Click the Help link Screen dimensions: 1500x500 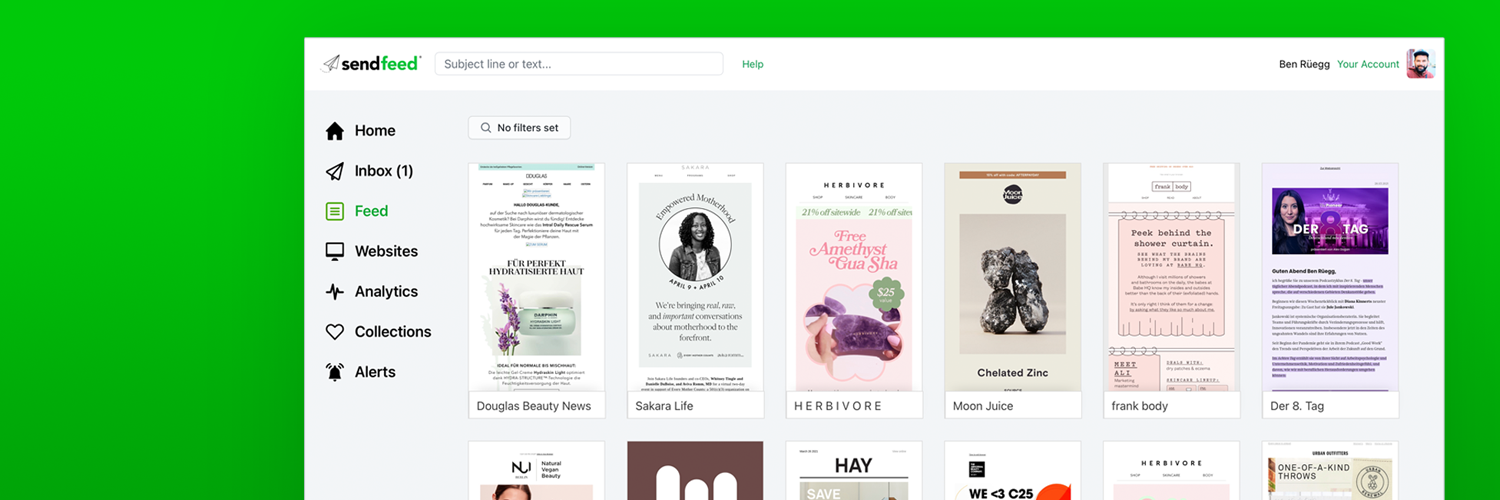tap(753, 64)
